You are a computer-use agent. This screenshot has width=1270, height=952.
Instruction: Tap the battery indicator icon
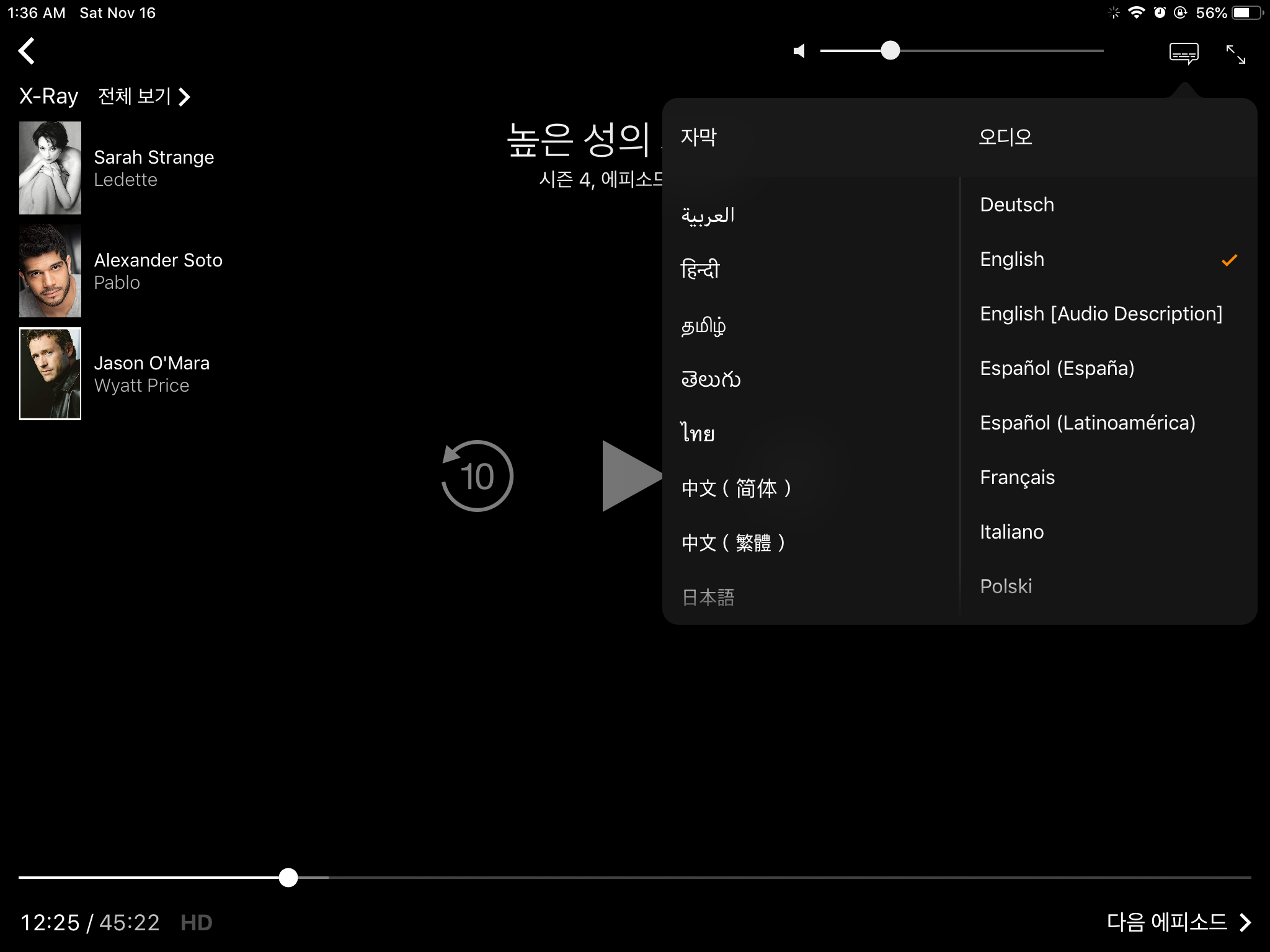pos(1246,13)
